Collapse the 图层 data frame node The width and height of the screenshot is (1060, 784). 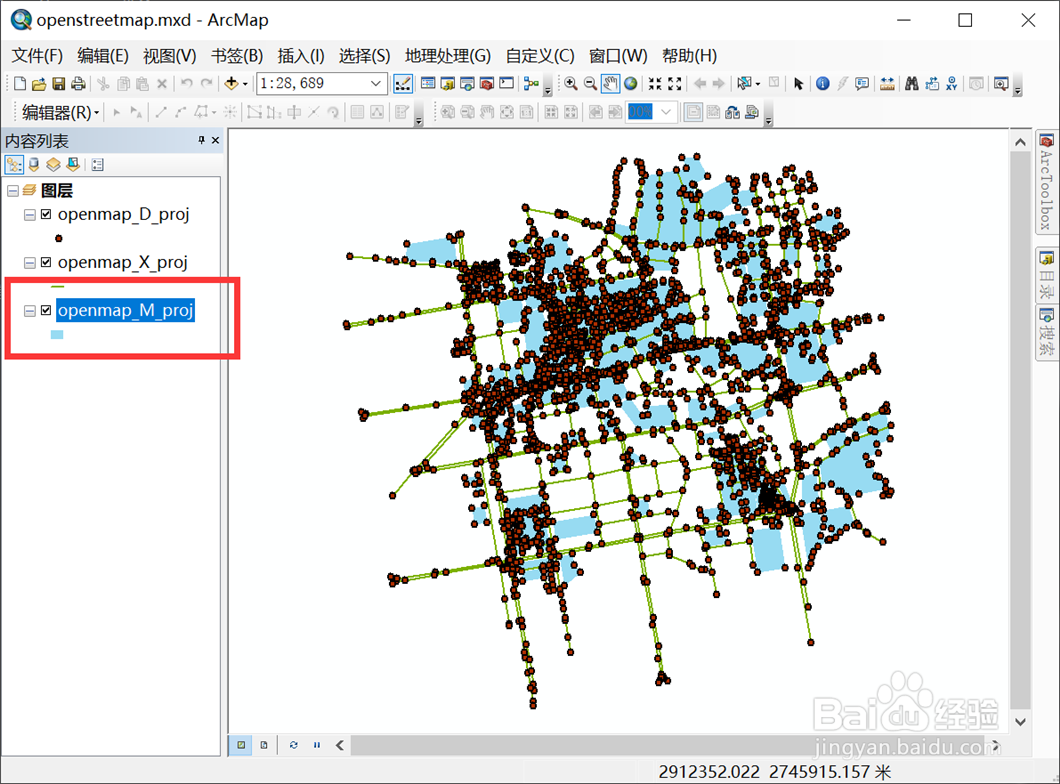(13, 191)
